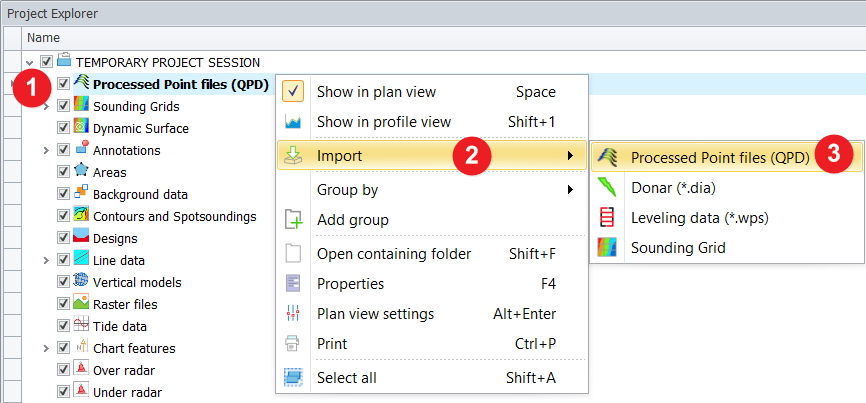The width and height of the screenshot is (866, 403).
Task: Click the Vertical models globe icon
Action: (x=82, y=282)
